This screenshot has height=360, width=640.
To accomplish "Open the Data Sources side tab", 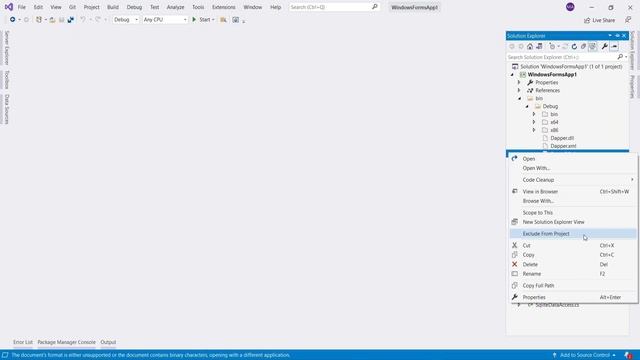I will [x=7, y=109].
